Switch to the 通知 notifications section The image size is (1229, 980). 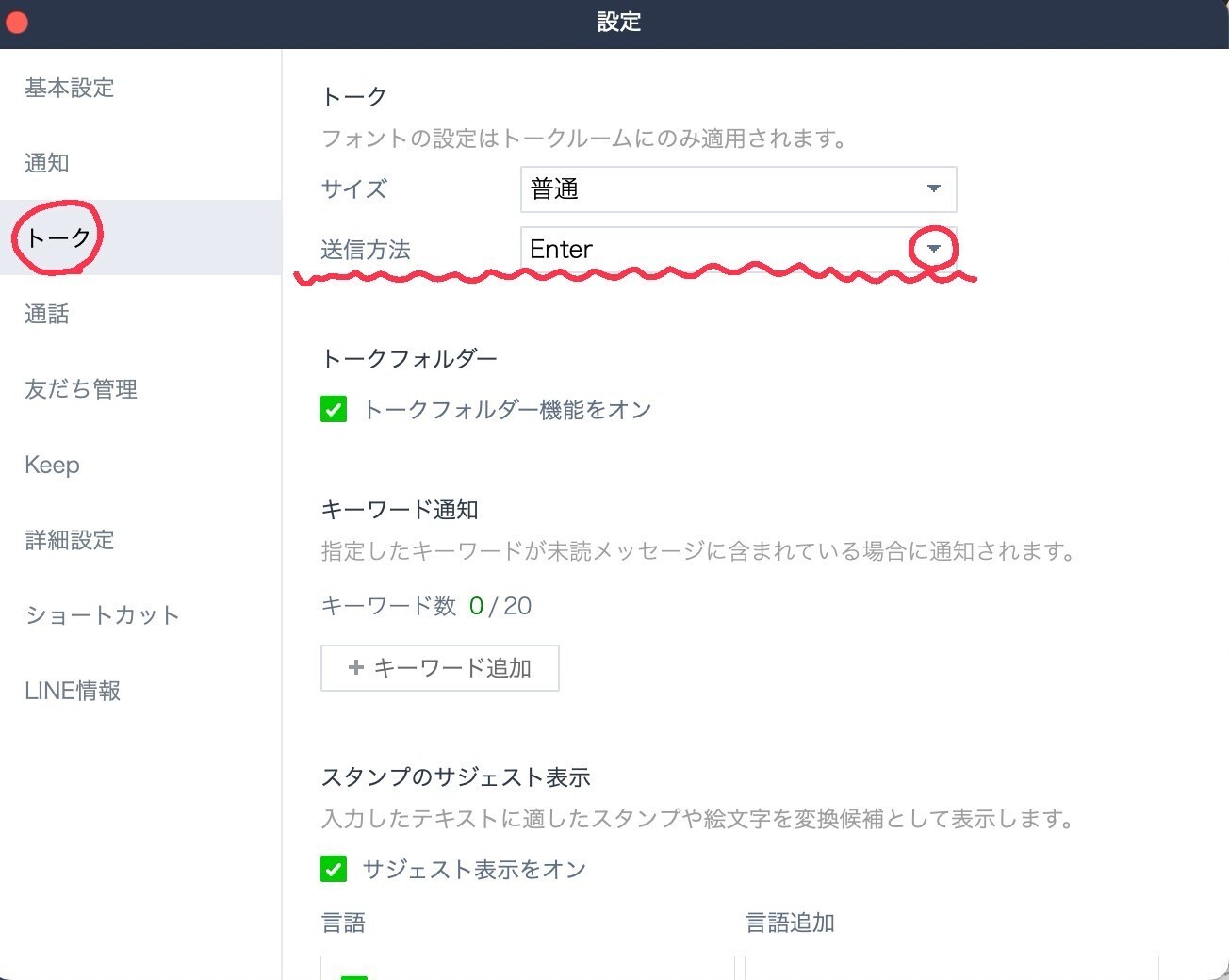(x=46, y=162)
